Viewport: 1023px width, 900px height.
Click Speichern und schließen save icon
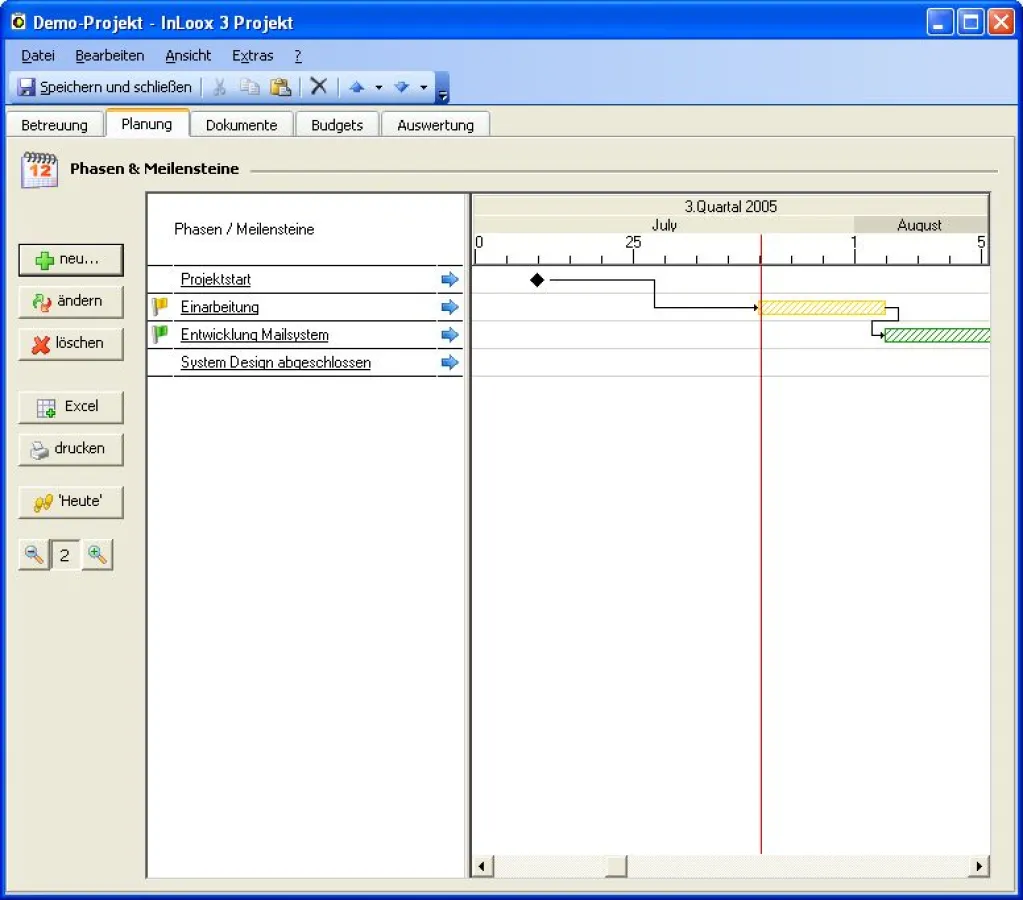[x=27, y=87]
